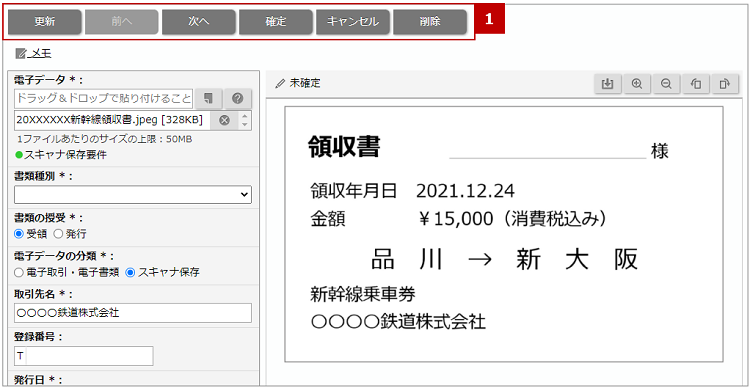Click the drag & drop file input field
The image size is (750, 388).
[104, 99]
